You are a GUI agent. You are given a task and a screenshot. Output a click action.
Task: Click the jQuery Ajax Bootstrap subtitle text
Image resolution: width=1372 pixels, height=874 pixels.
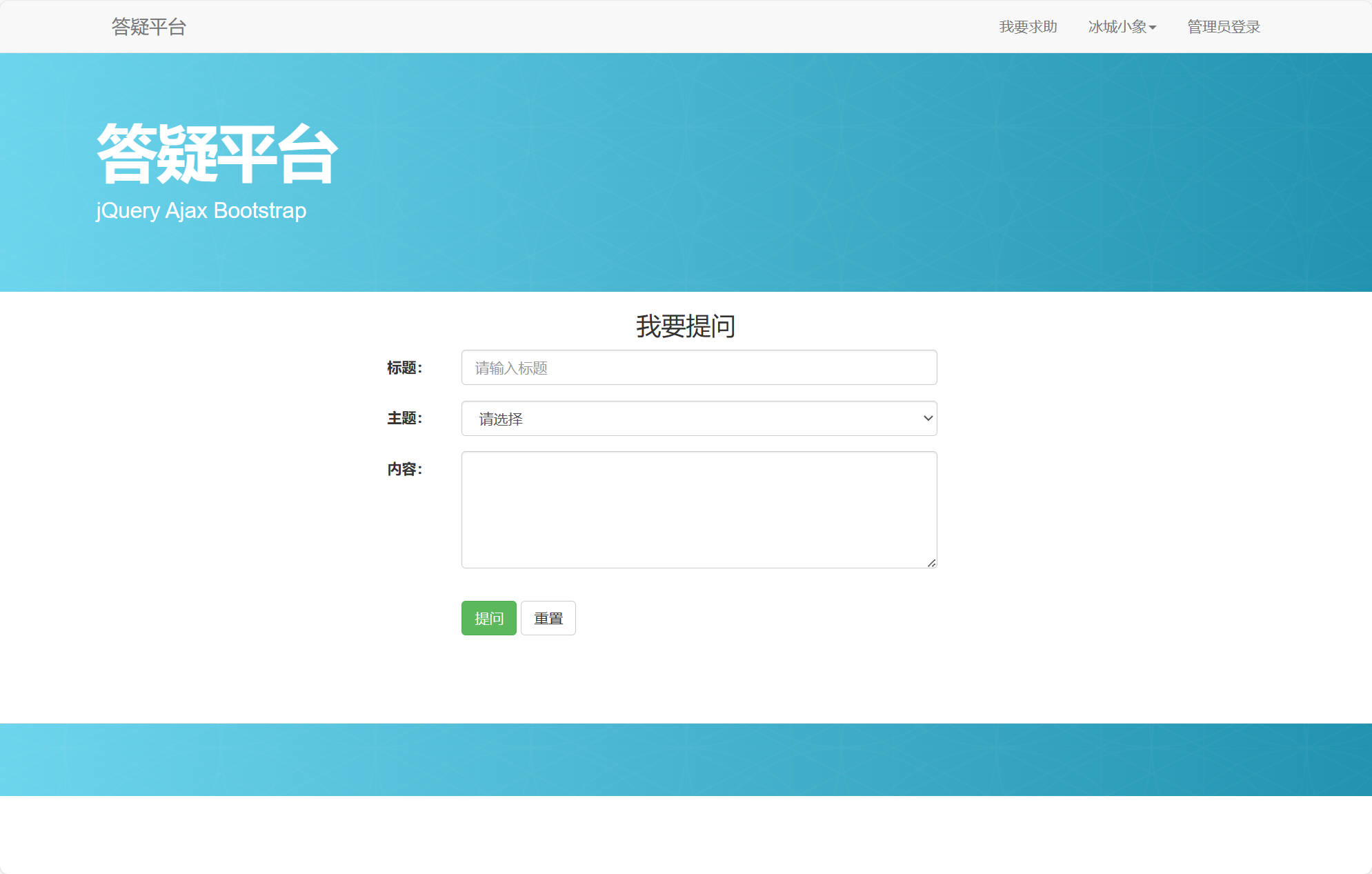click(201, 210)
